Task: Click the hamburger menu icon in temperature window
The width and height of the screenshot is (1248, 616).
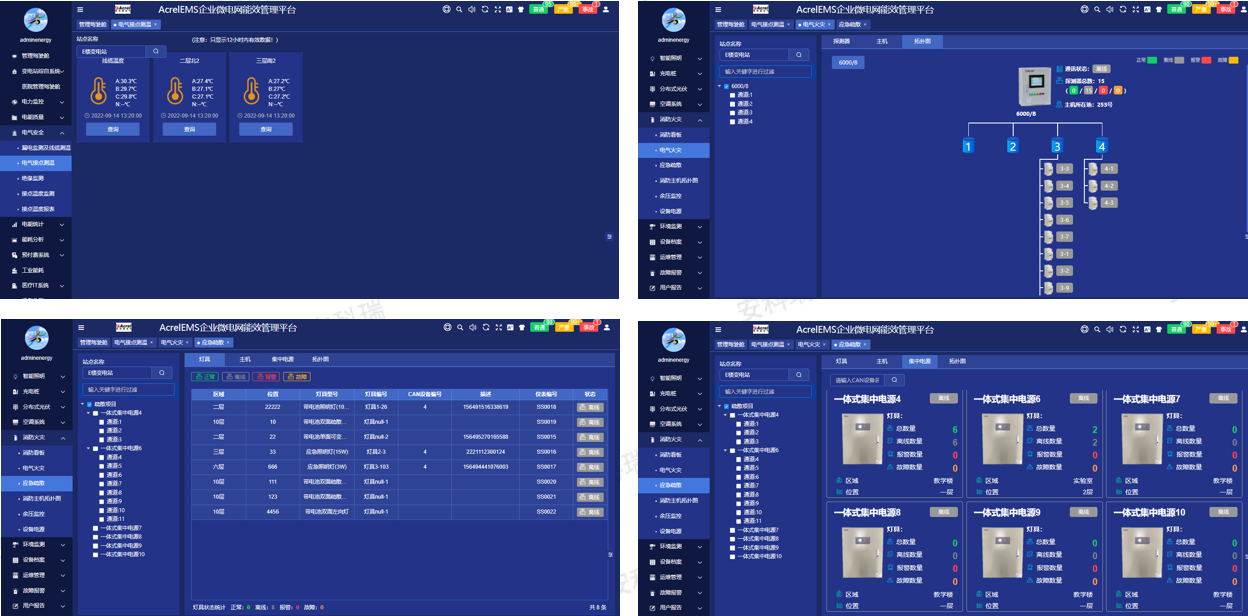Action: [80, 9]
